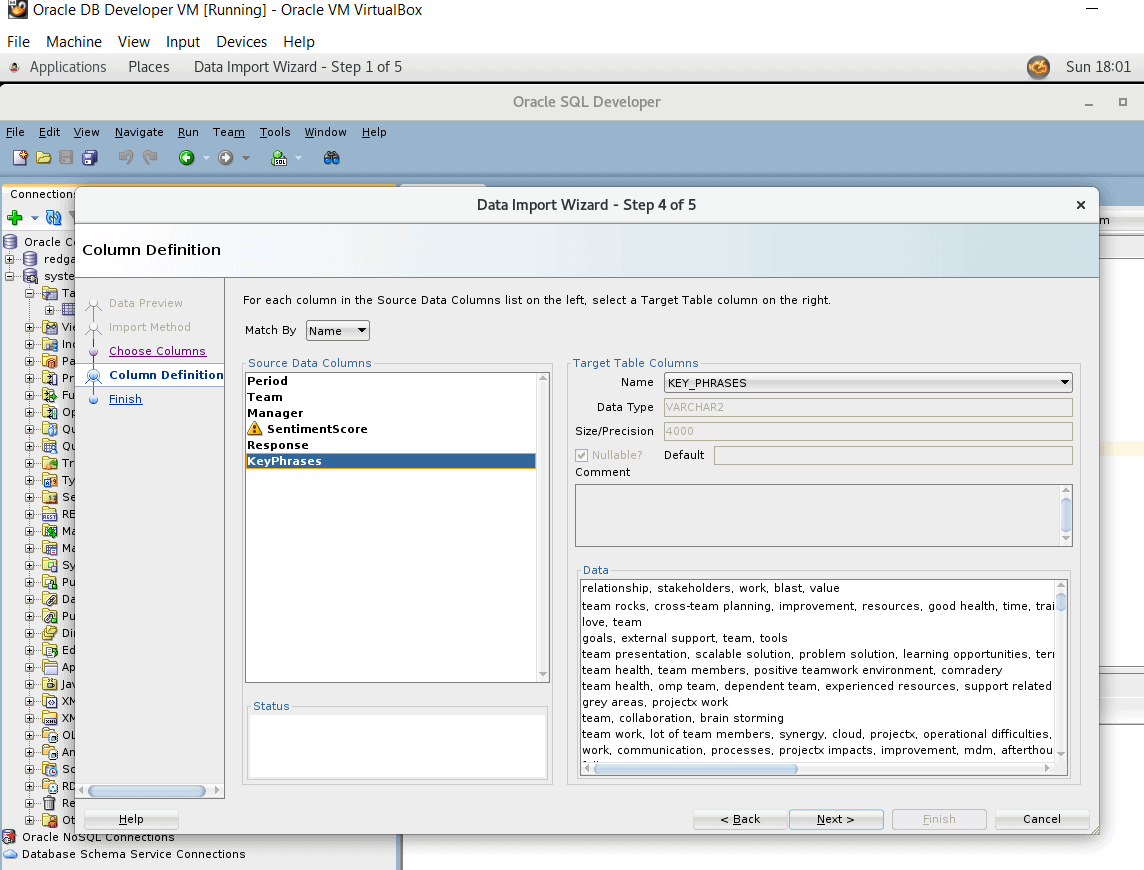This screenshot has width=1144, height=870.
Task: Open SQL Developer Edit menu
Action: point(50,132)
